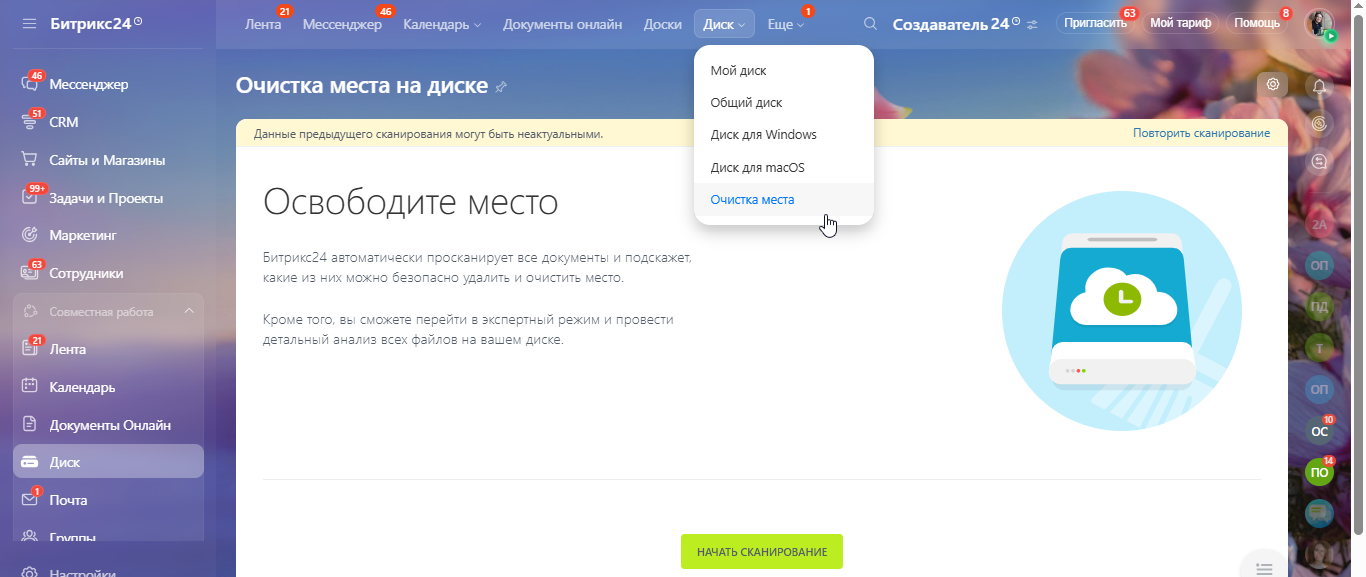Click the Повторить сканирование link

tap(1201, 133)
